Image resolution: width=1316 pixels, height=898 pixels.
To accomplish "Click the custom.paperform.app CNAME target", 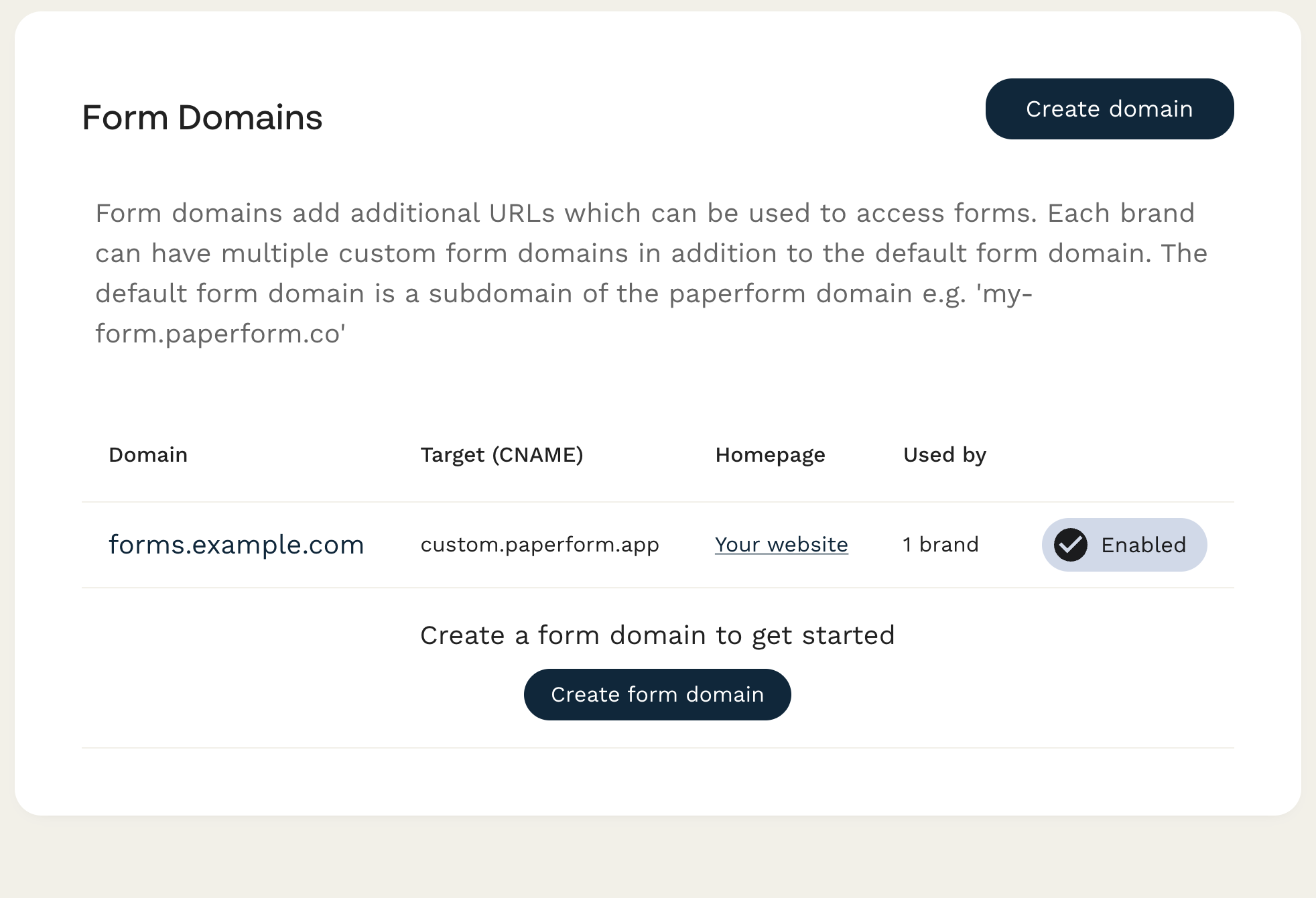I will [539, 544].
